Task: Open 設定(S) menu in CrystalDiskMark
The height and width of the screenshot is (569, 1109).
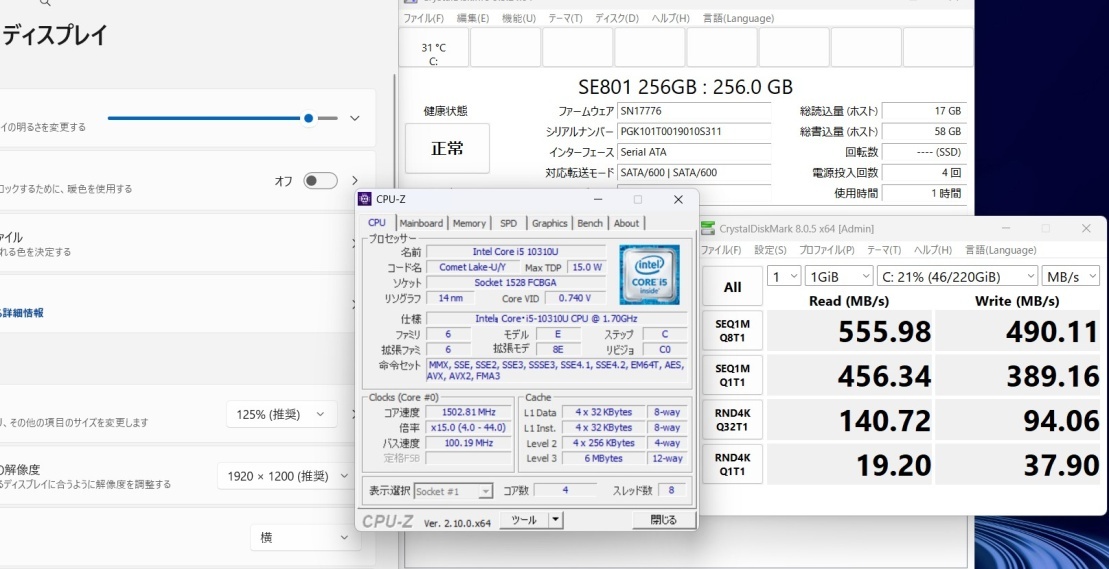Action: point(770,250)
